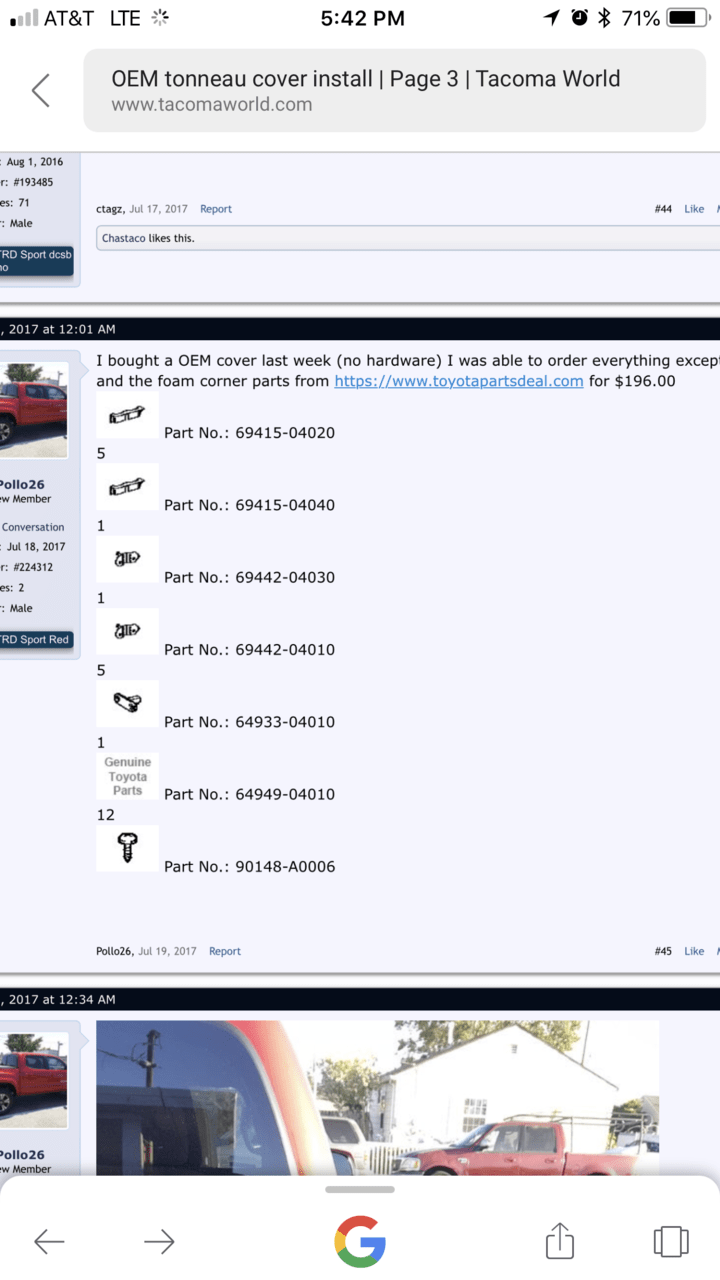Click screw image for part 90148-A0006

(x=127, y=848)
